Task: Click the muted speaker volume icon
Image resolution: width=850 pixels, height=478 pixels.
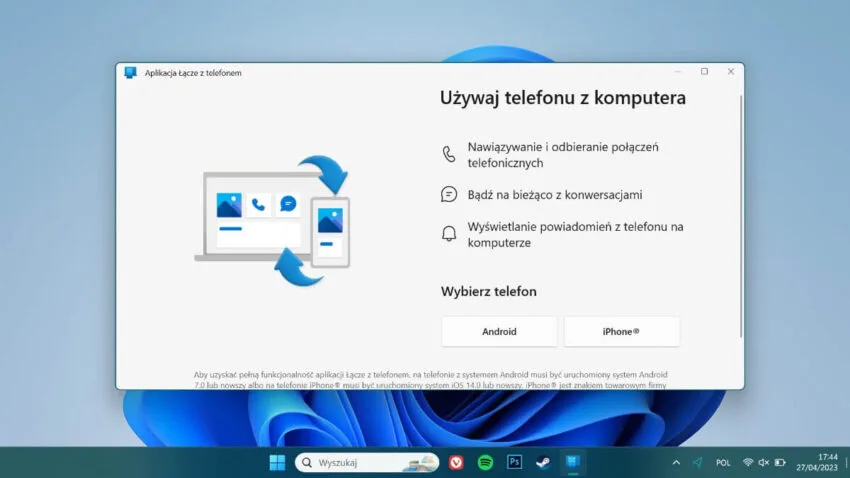Action: coord(764,462)
